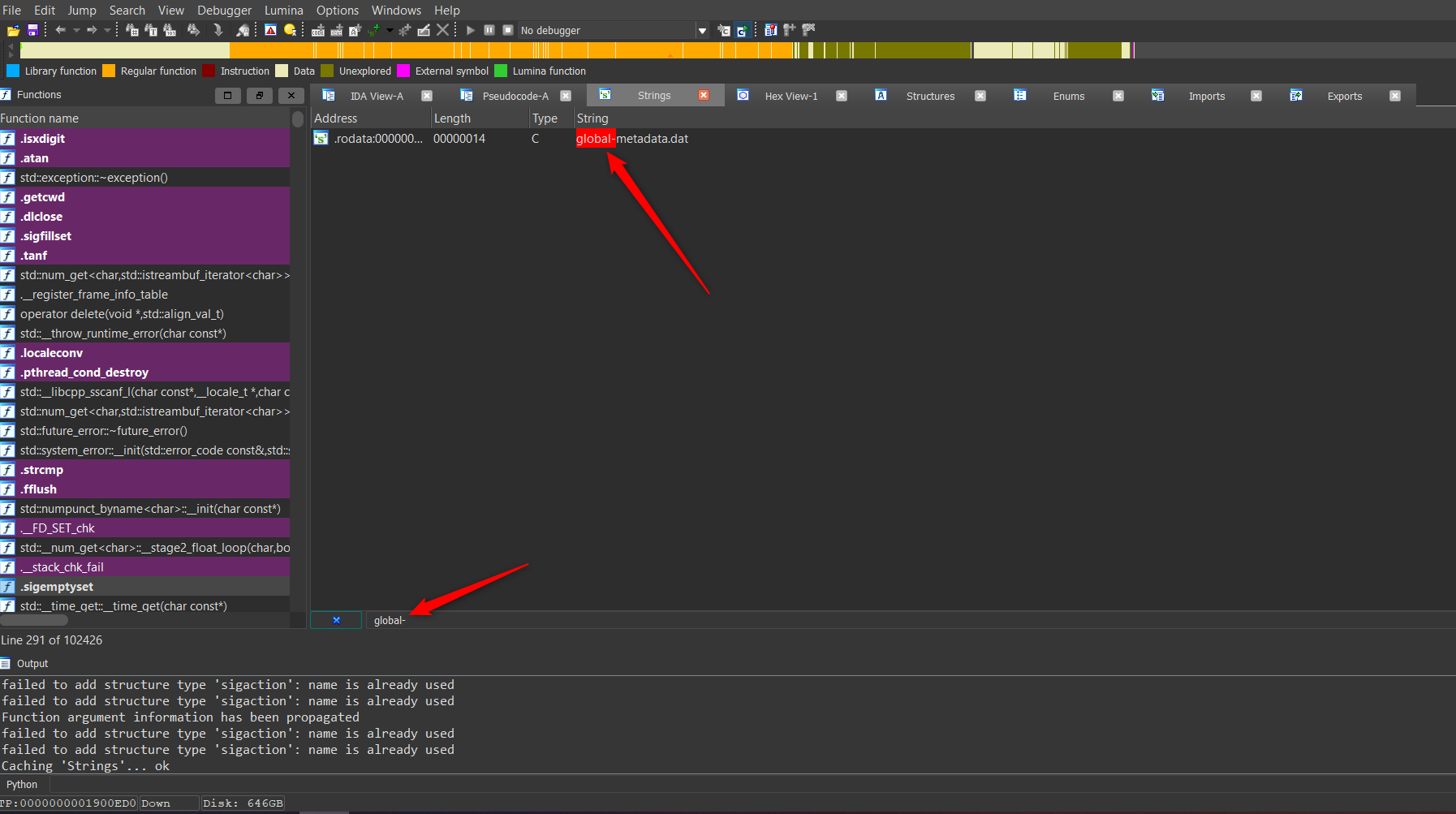Click the open file toolbar icon
Image resolution: width=1456 pixels, height=814 pixels.
tap(13, 30)
